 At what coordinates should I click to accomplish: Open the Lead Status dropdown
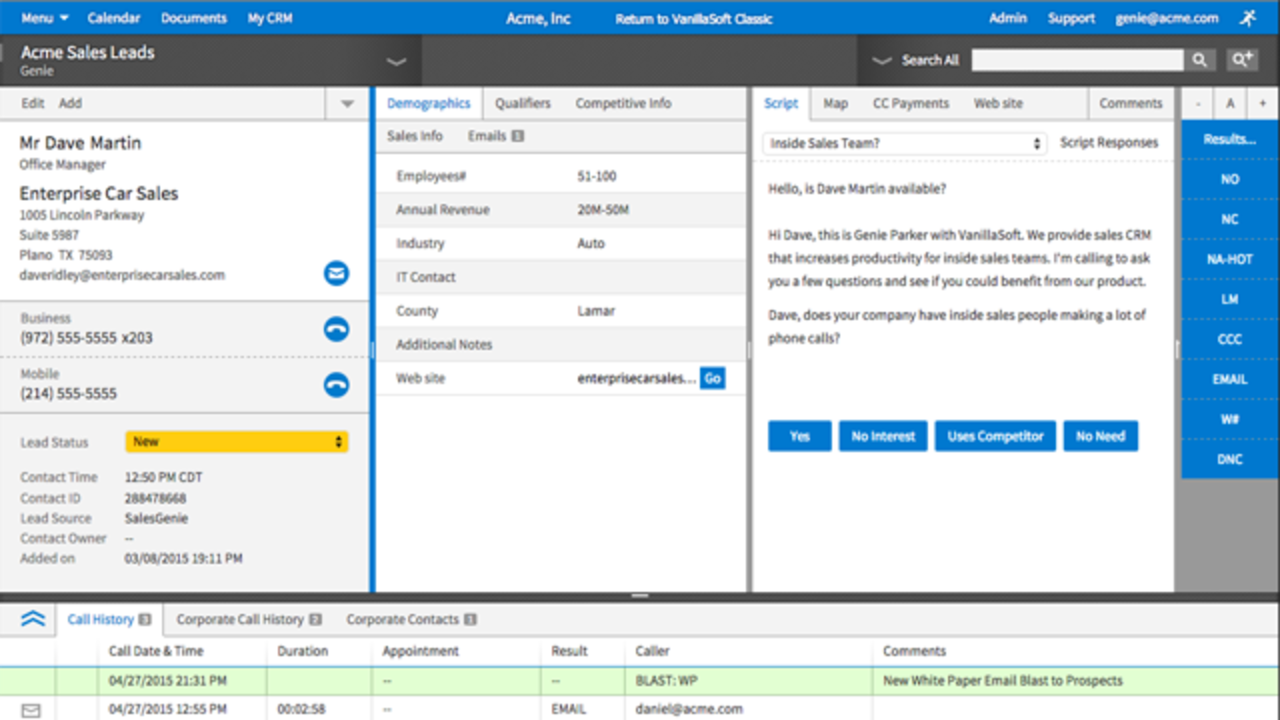point(237,442)
